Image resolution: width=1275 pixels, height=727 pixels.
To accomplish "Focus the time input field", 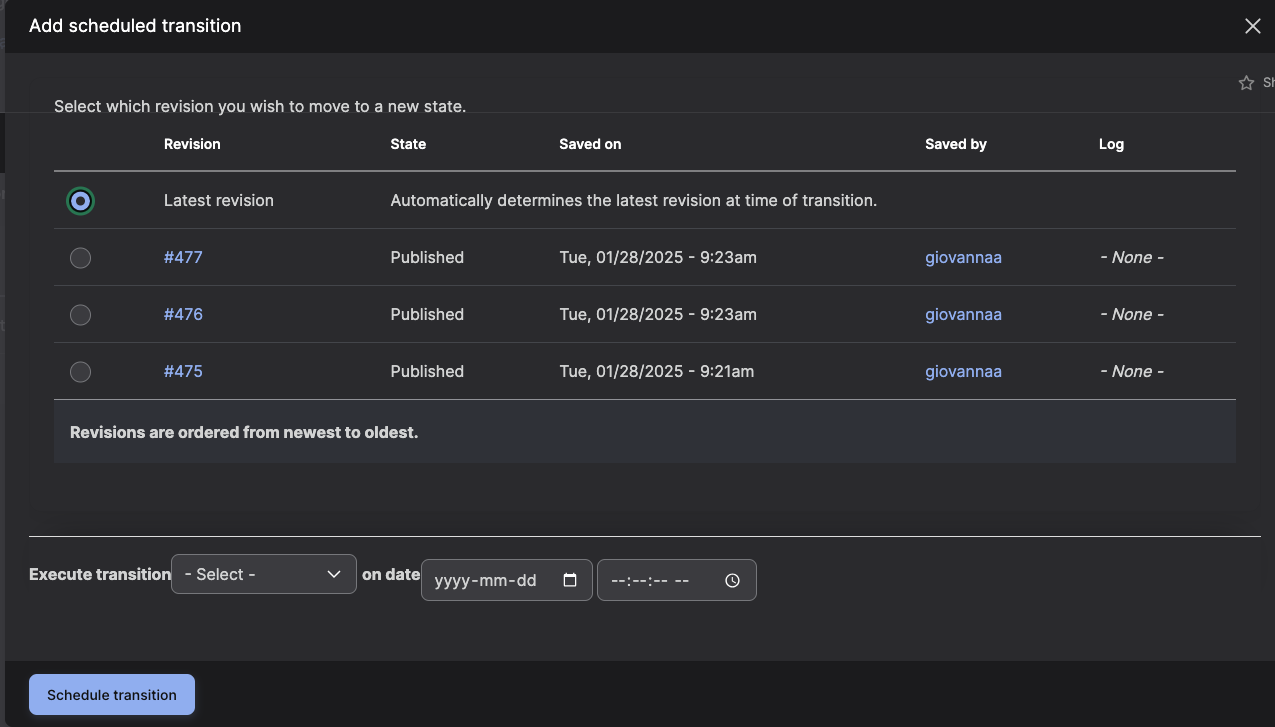I will (677, 580).
